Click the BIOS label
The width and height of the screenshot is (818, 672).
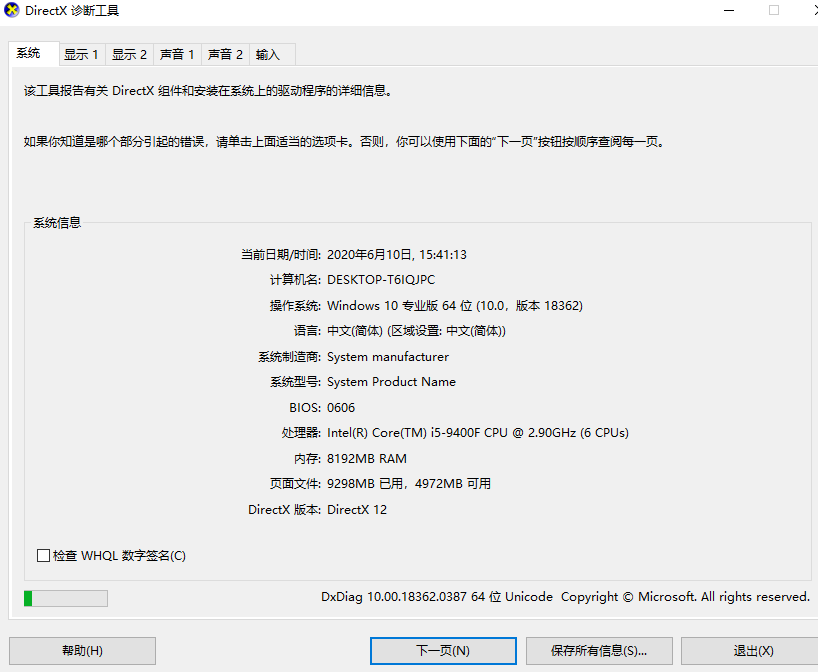[305, 407]
